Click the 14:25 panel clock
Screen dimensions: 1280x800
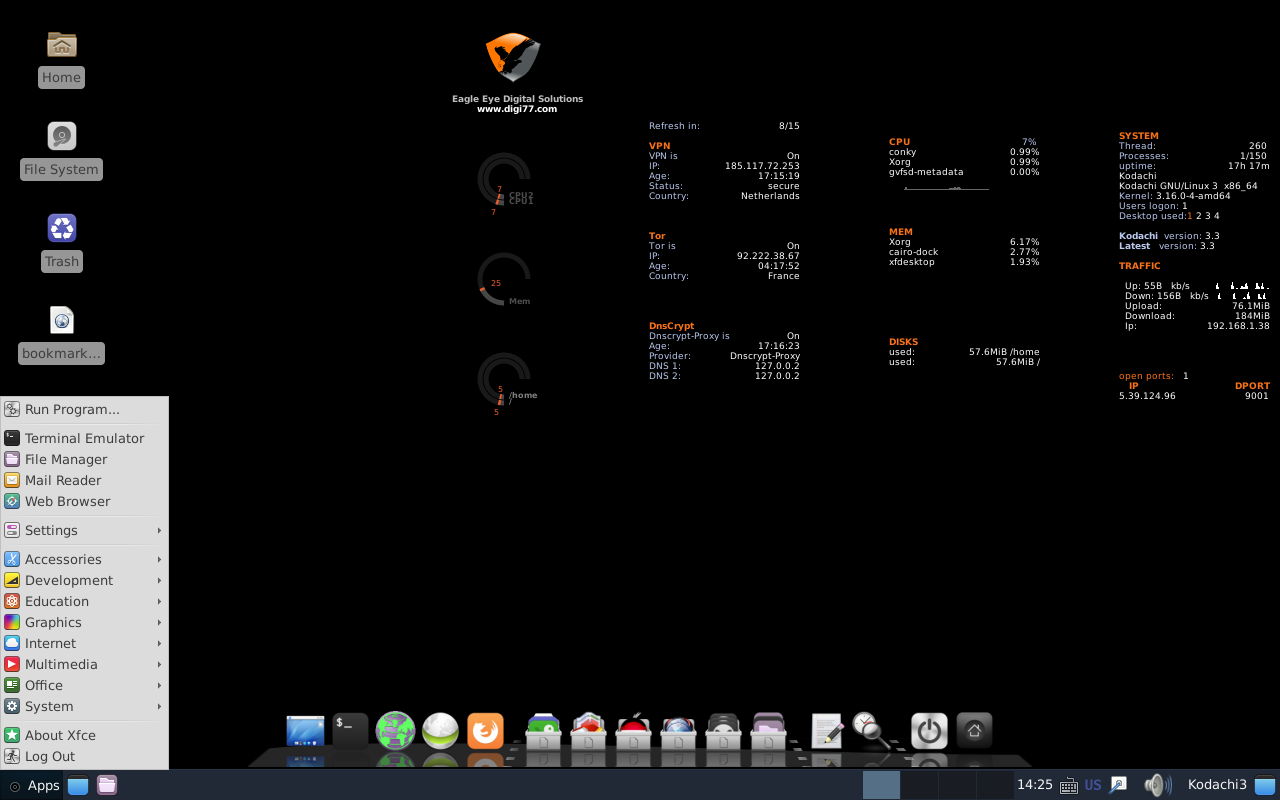(1035, 785)
